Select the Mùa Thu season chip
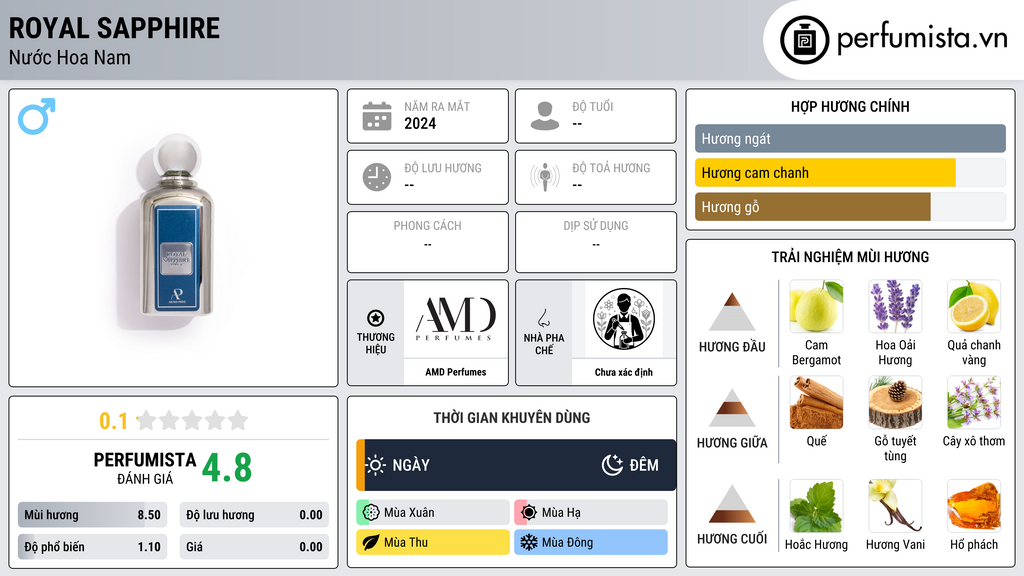Viewport: 1024px width, 576px height. (x=433, y=542)
